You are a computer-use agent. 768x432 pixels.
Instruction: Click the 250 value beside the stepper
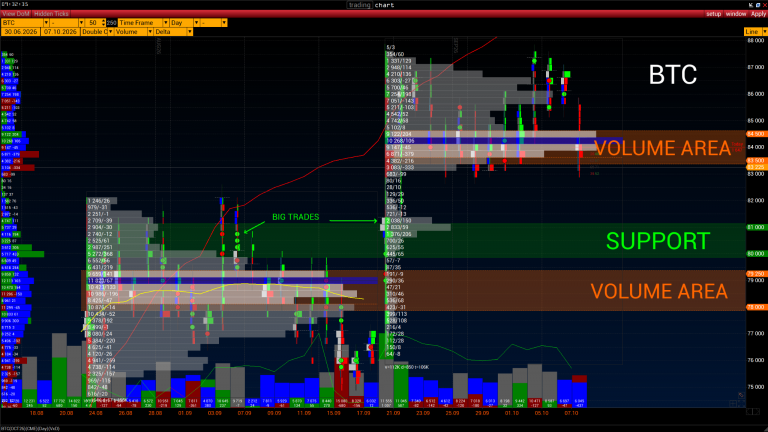click(x=112, y=23)
